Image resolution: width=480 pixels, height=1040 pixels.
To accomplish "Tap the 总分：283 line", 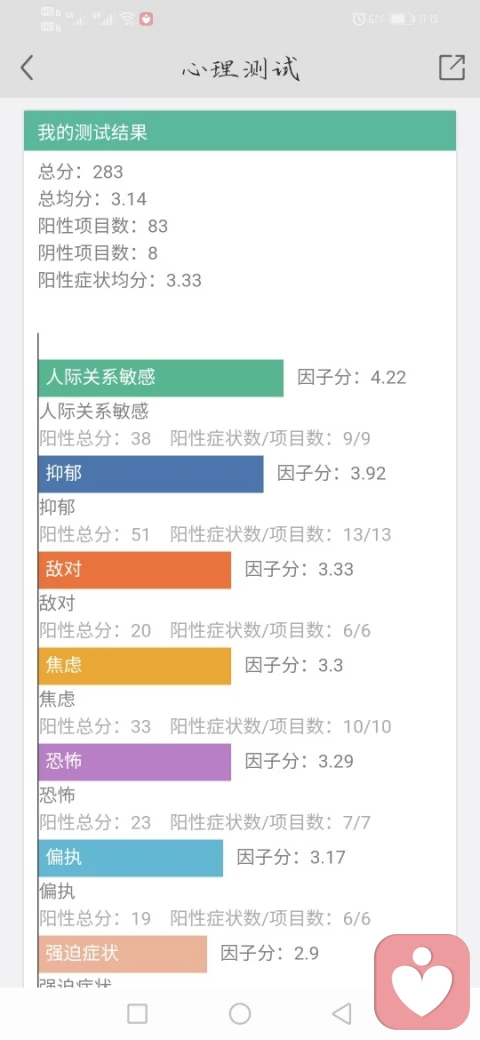I will tap(81, 172).
